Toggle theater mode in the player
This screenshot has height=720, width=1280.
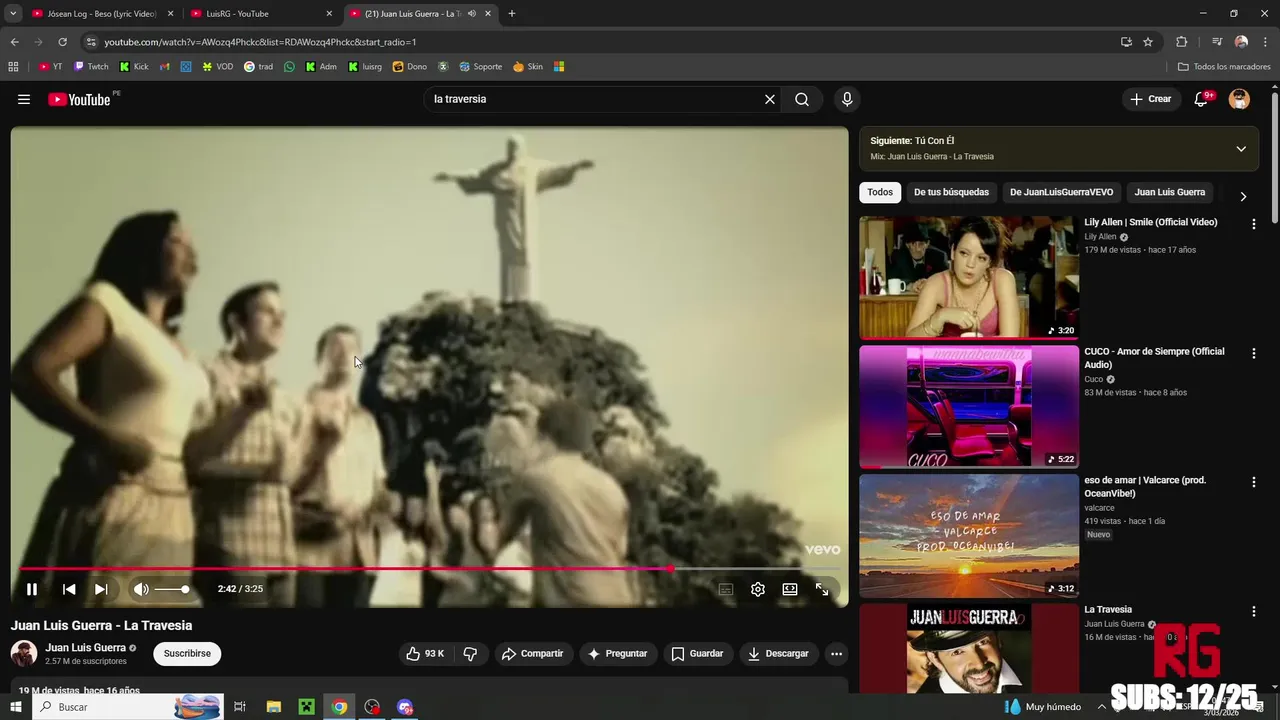click(x=790, y=589)
